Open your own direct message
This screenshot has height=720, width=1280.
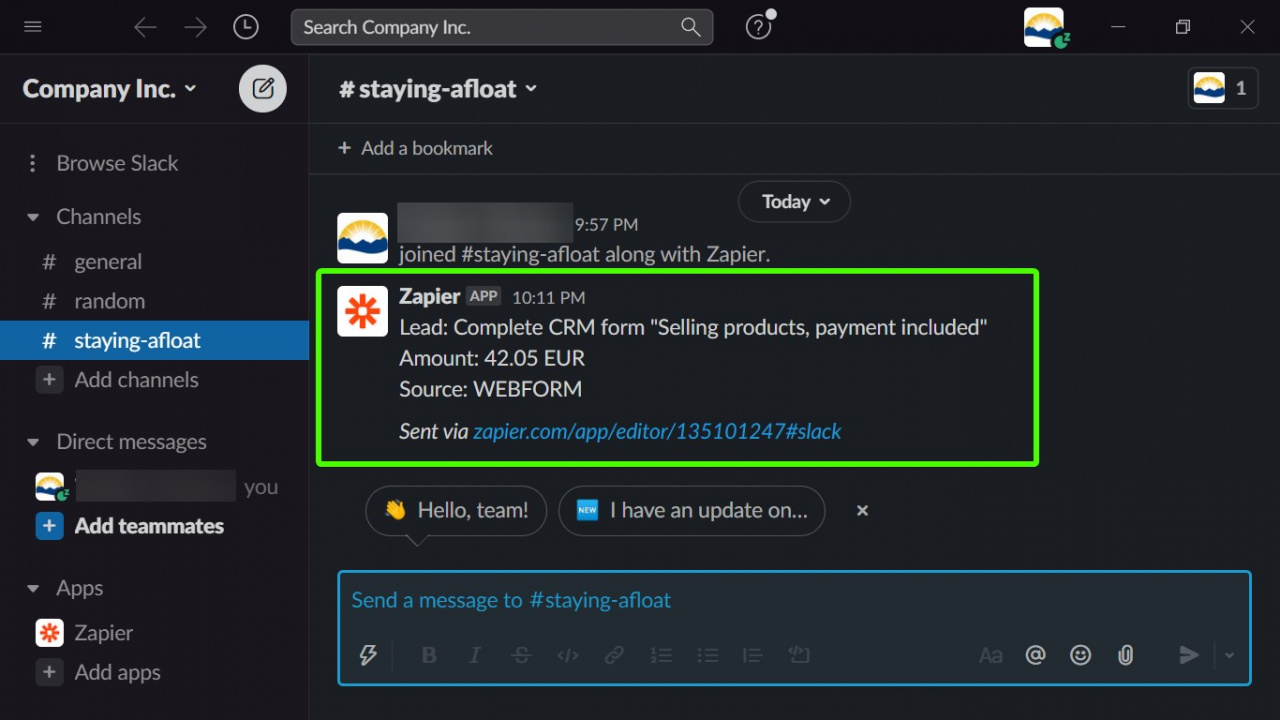coord(154,487)
